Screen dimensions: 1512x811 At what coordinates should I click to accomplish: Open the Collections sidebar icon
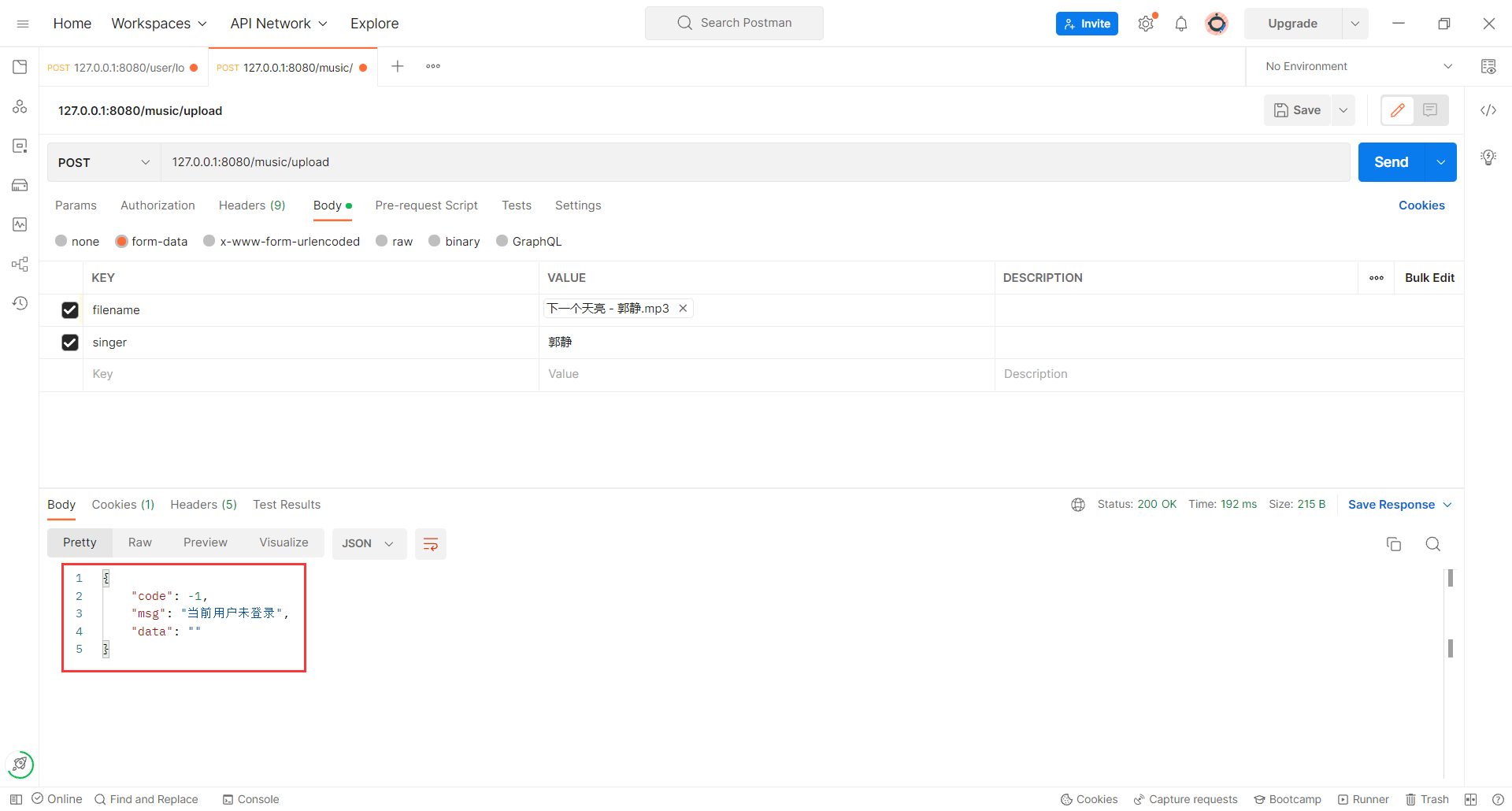point(20,67)
